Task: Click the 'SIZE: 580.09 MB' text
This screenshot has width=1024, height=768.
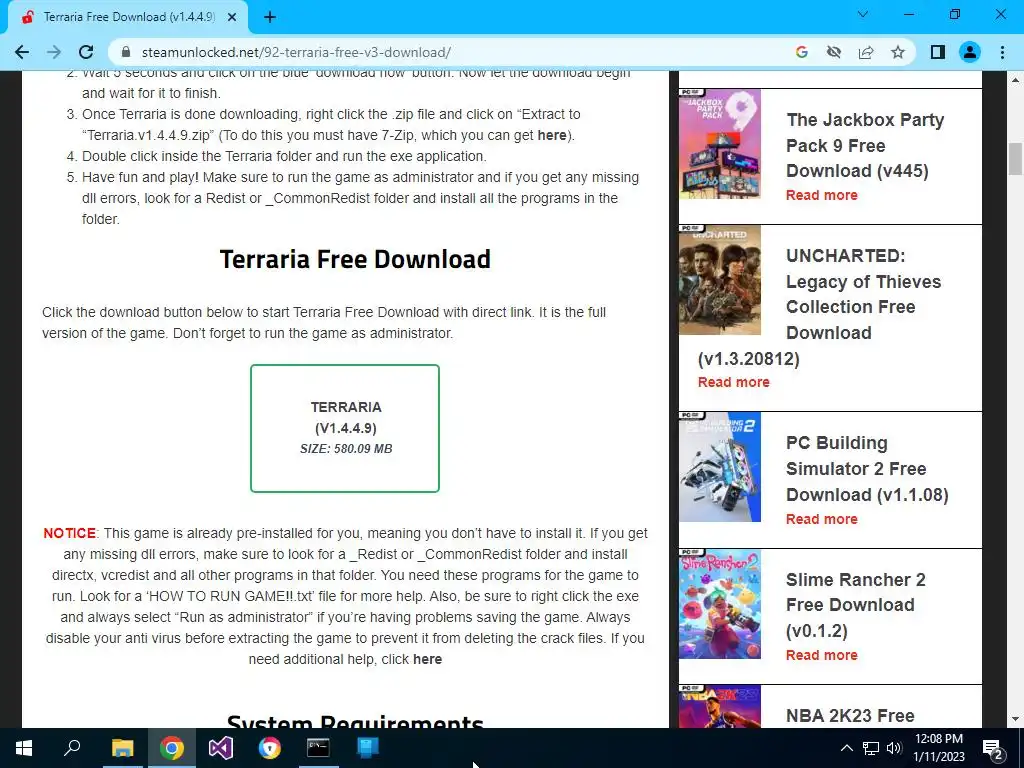Action: [346, 449]
